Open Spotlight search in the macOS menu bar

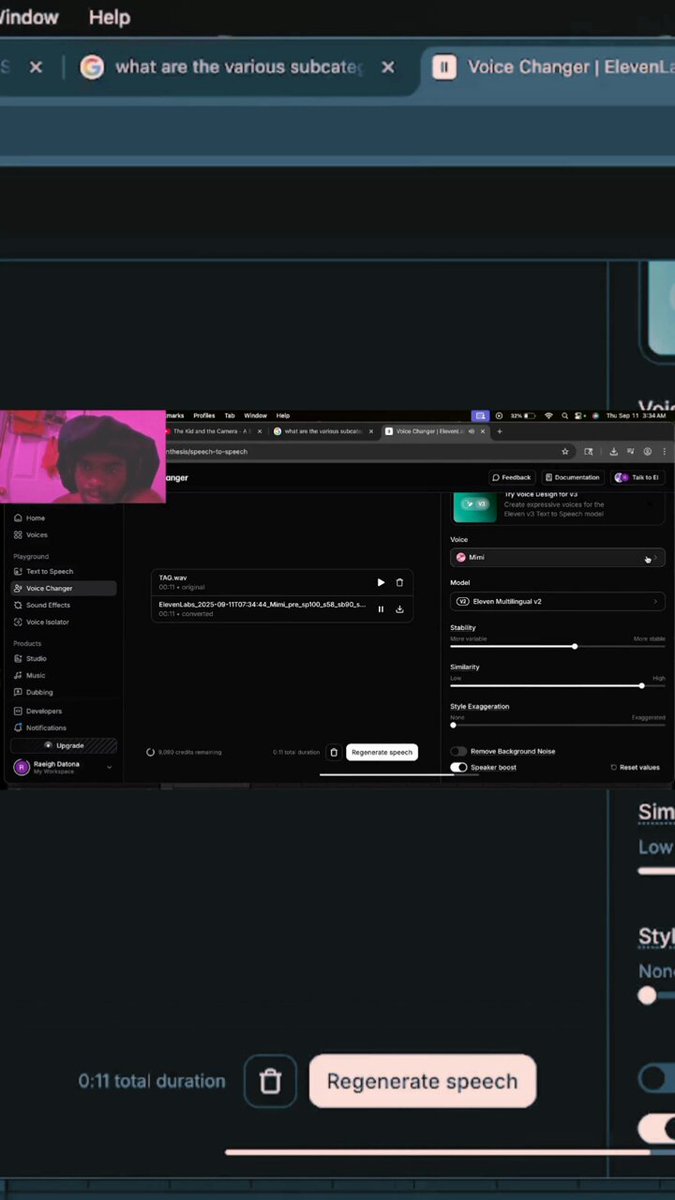[x=565, y=415]
